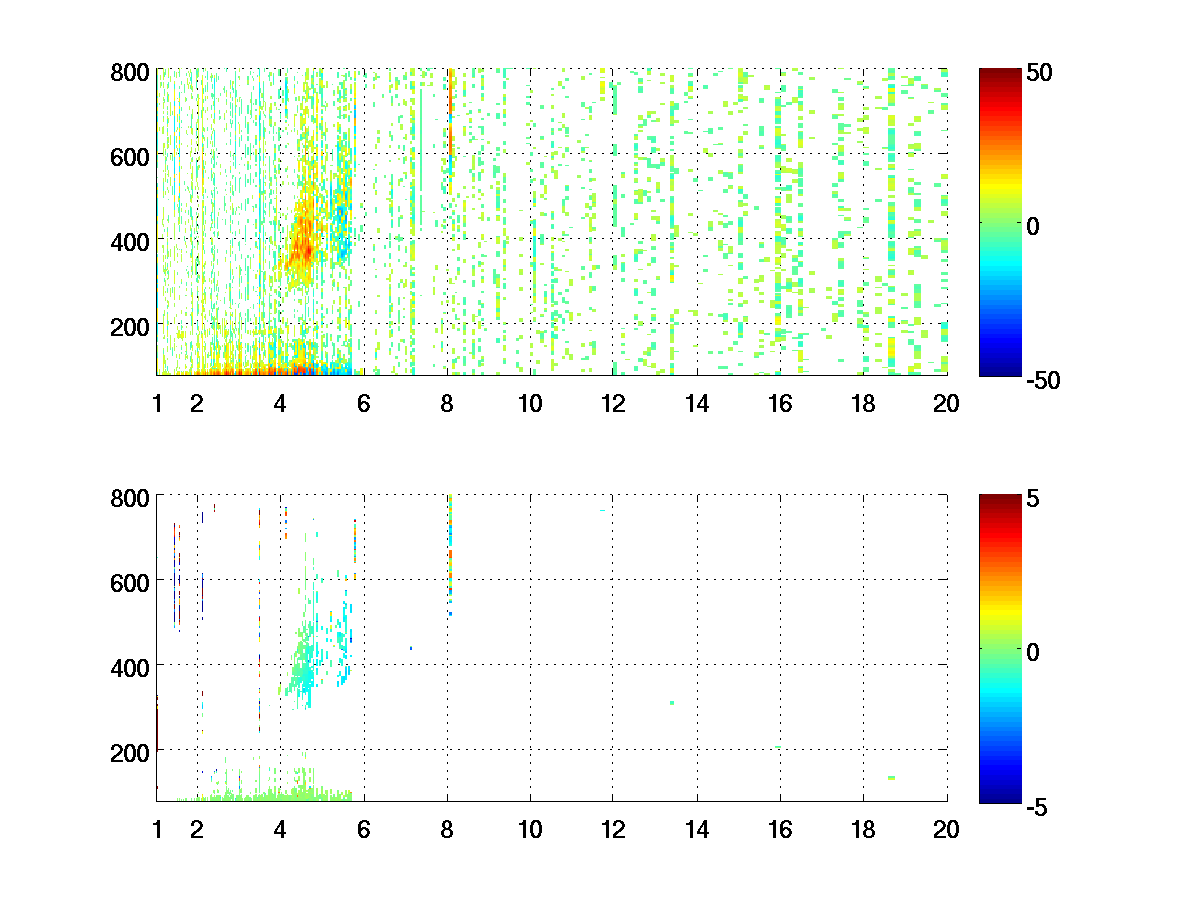Click the upper plot's x-axis tick 12

pyautogui.click(x=613, y=404)
